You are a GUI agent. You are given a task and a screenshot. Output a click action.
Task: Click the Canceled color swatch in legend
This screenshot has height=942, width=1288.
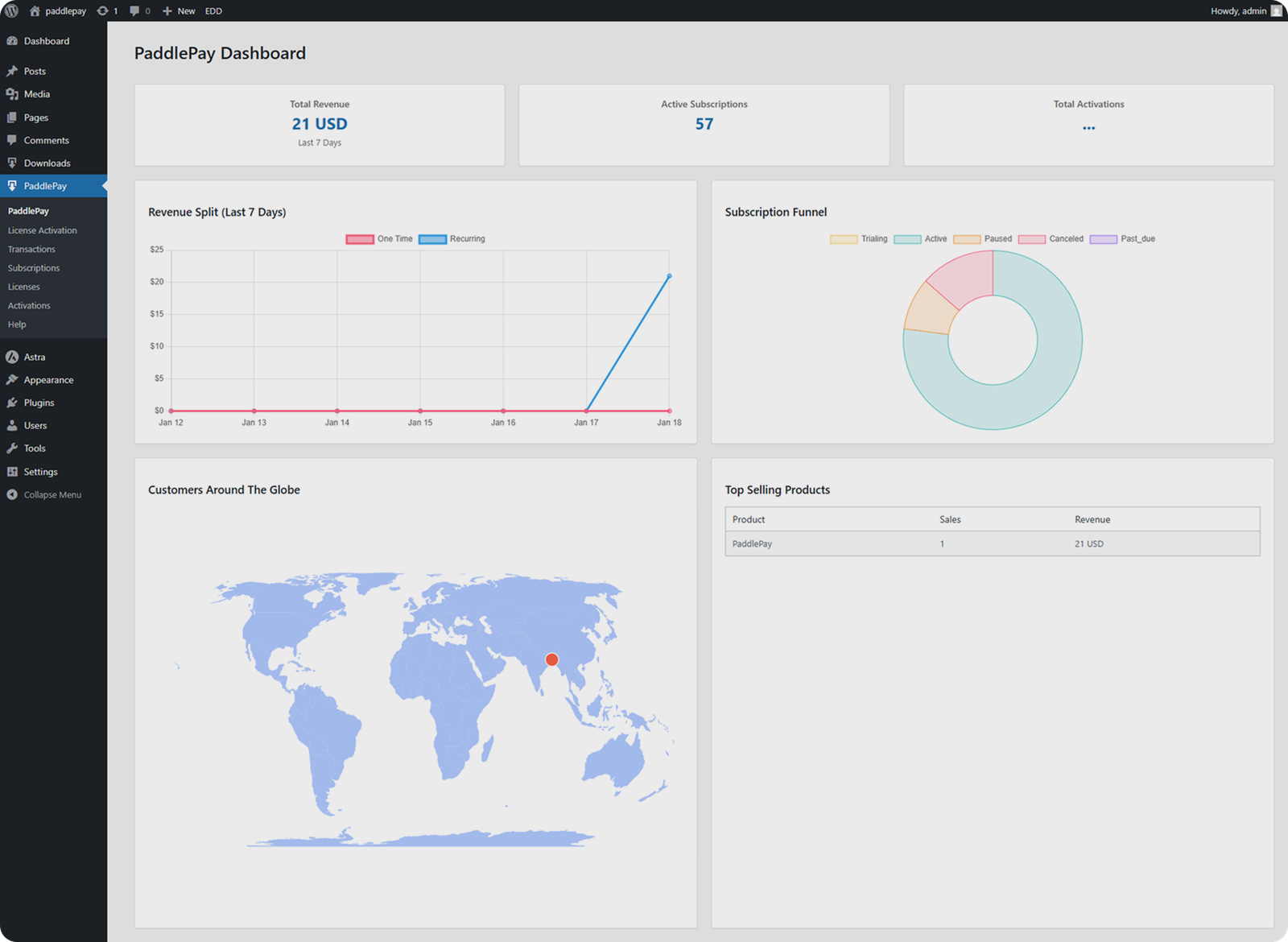click(1031, 239)
